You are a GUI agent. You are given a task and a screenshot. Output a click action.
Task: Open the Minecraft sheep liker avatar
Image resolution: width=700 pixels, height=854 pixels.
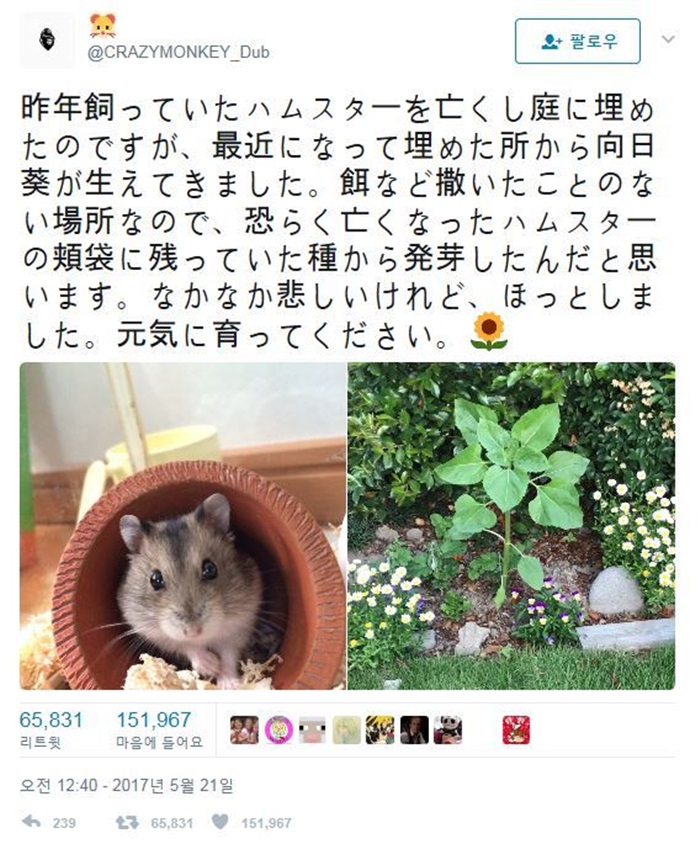312,730
